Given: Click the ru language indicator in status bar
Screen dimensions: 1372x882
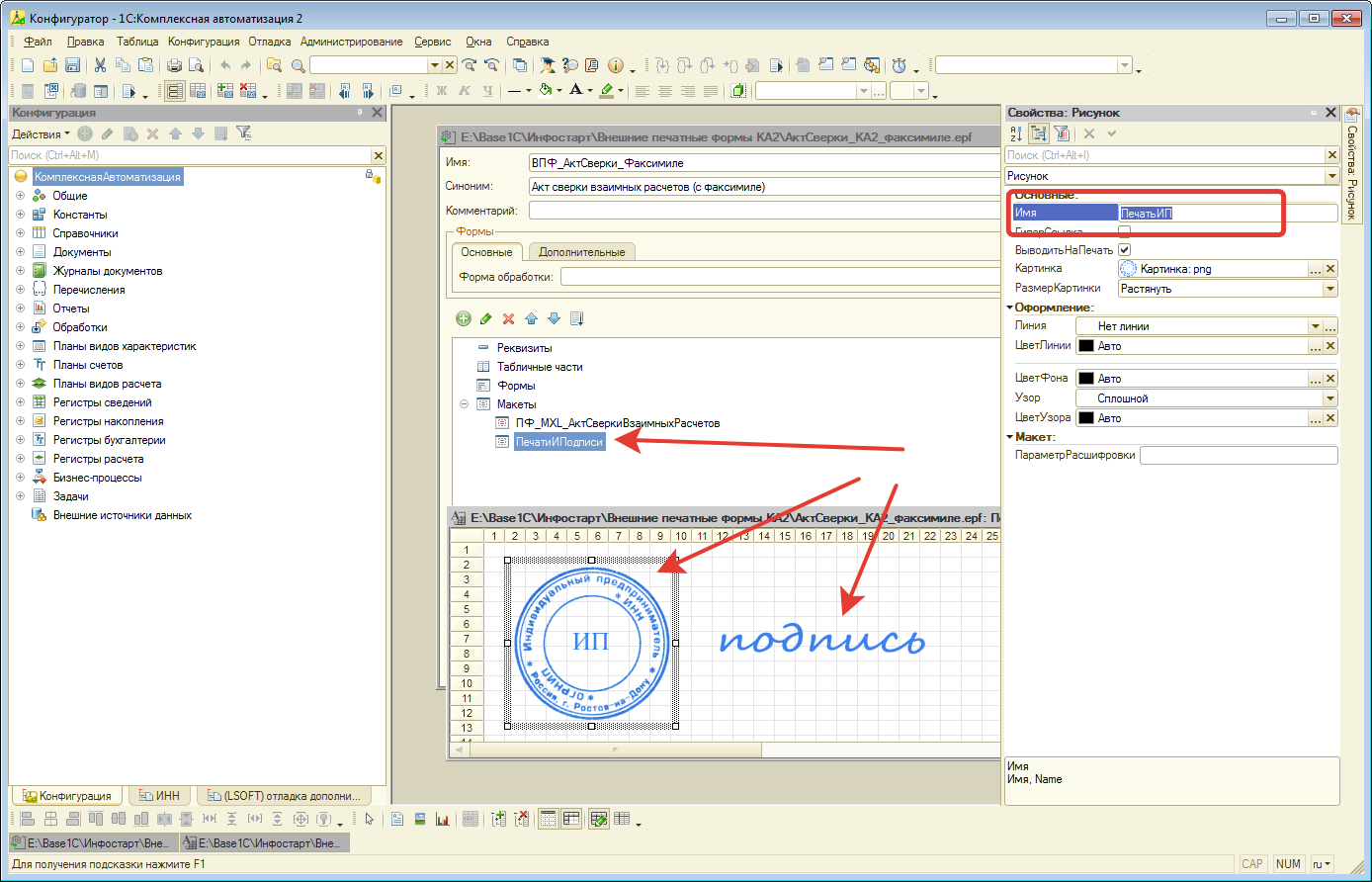Looking at the screenshot, I should [1322, 864].
